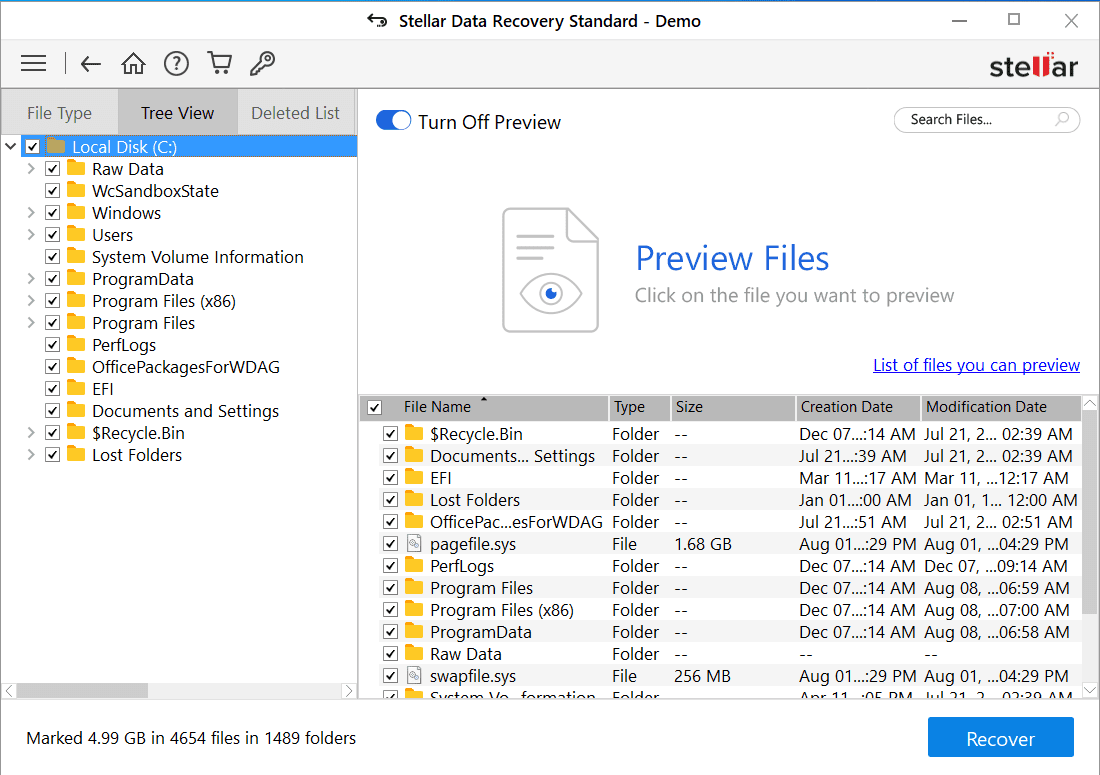Click the file list scrollbar up arrow

coord(1089,403)
